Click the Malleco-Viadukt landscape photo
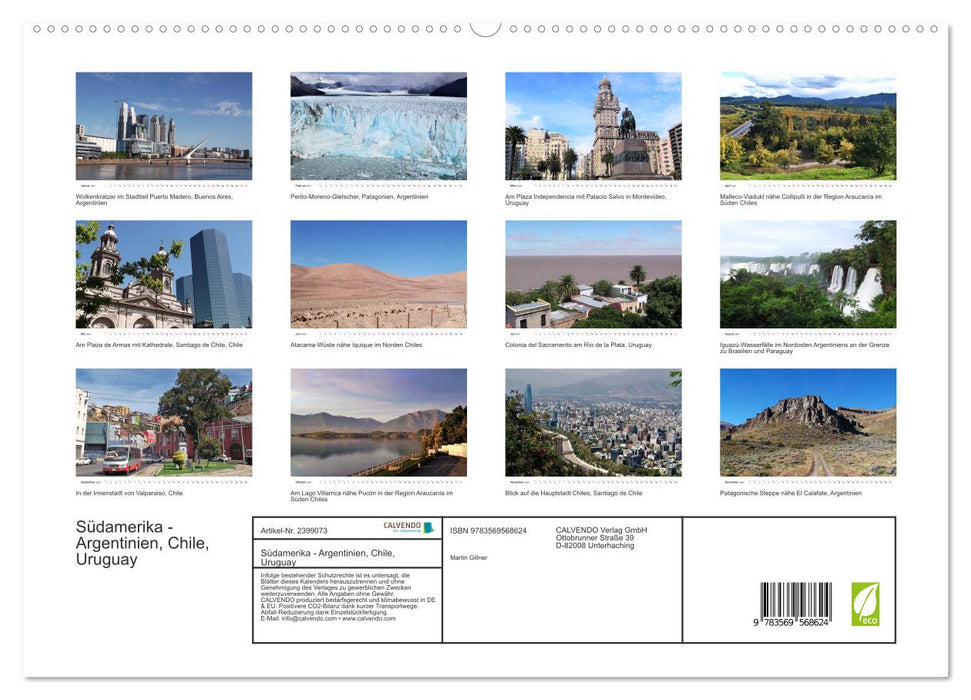Screen dimensions: 971x700 [808, 126]
